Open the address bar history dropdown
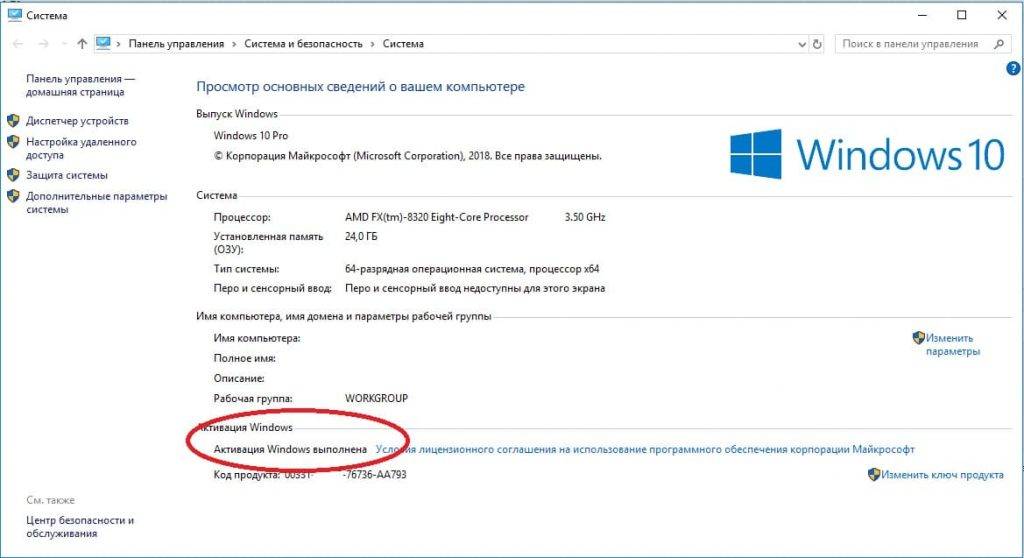This screenshot has height=558, width=1024. [x=801, y=44]
